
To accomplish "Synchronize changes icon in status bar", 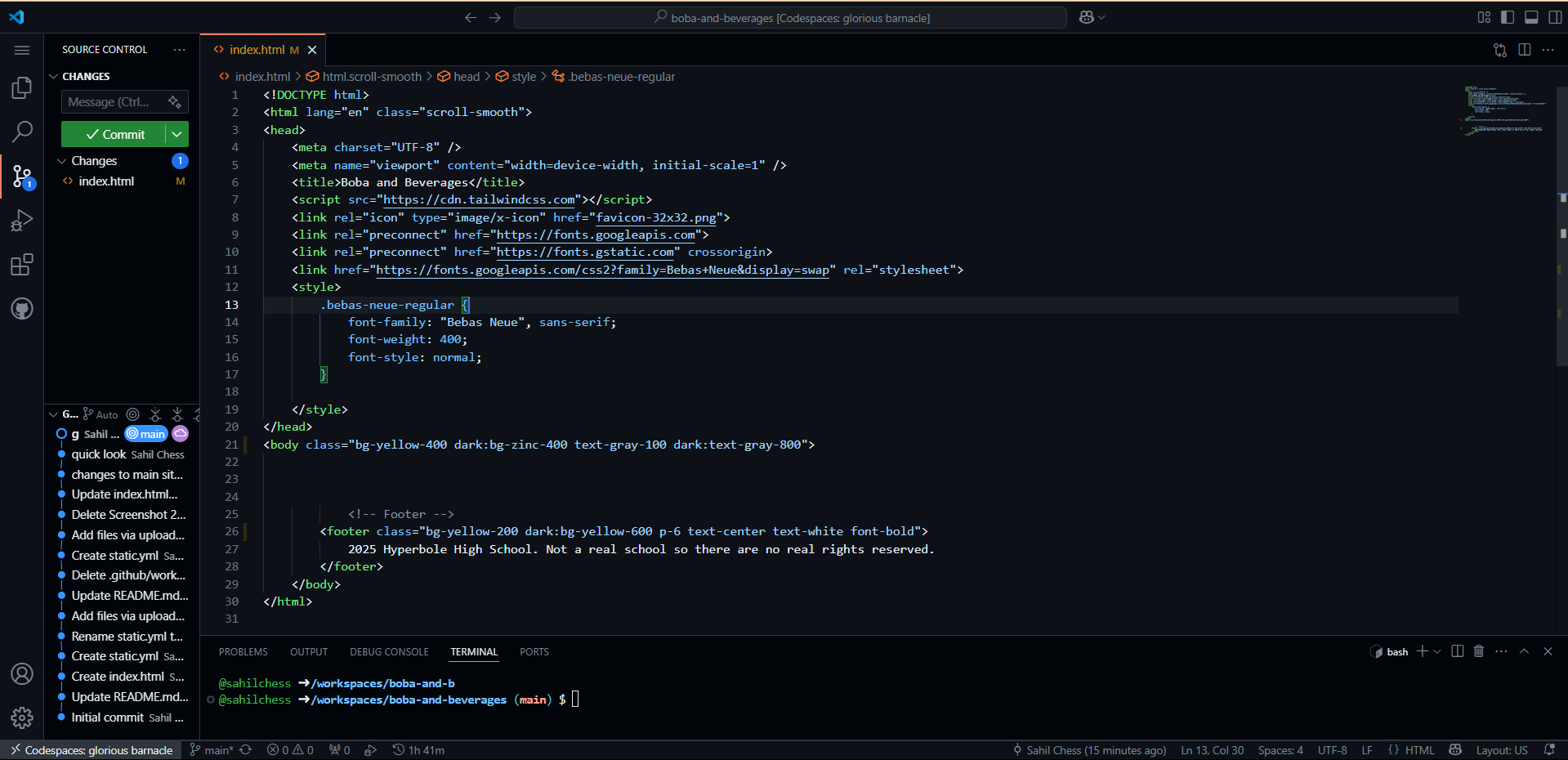I will coord(246,750).
